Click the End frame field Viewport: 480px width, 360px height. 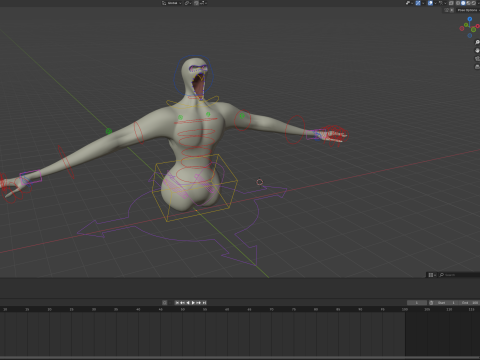tap(469, 303)
